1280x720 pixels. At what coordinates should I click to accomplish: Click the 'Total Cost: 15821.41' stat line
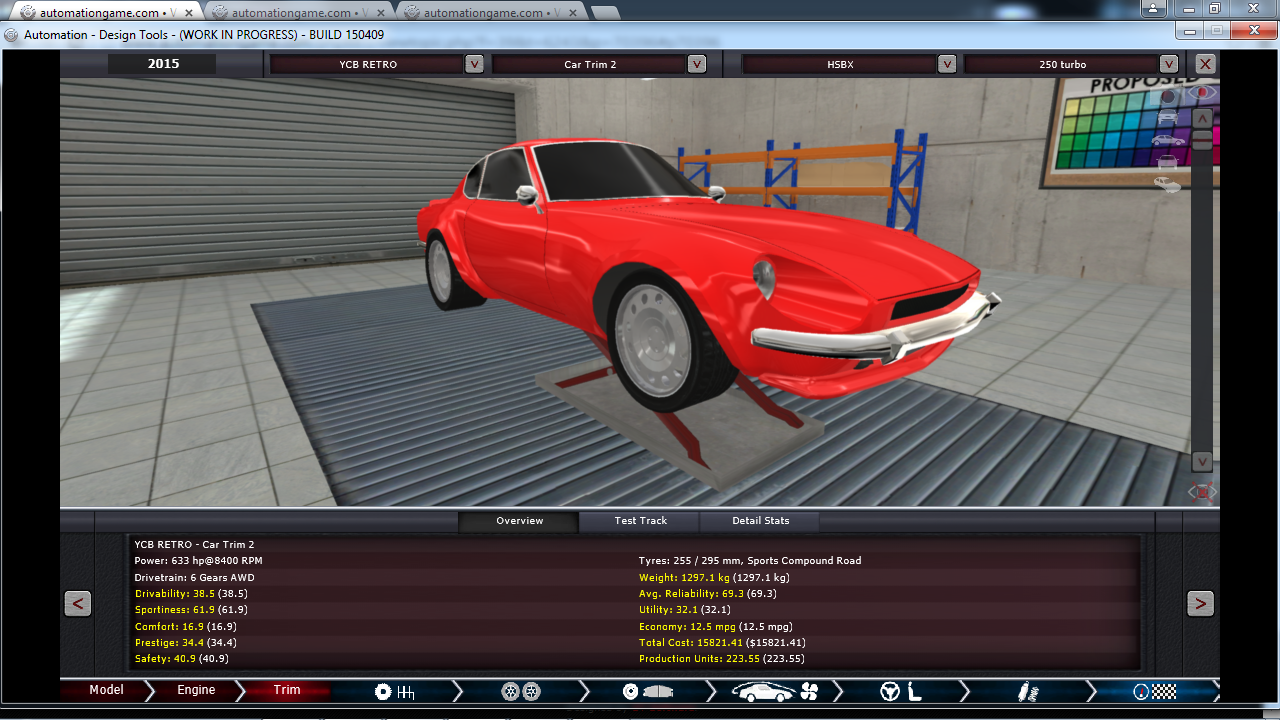point(722,642)
